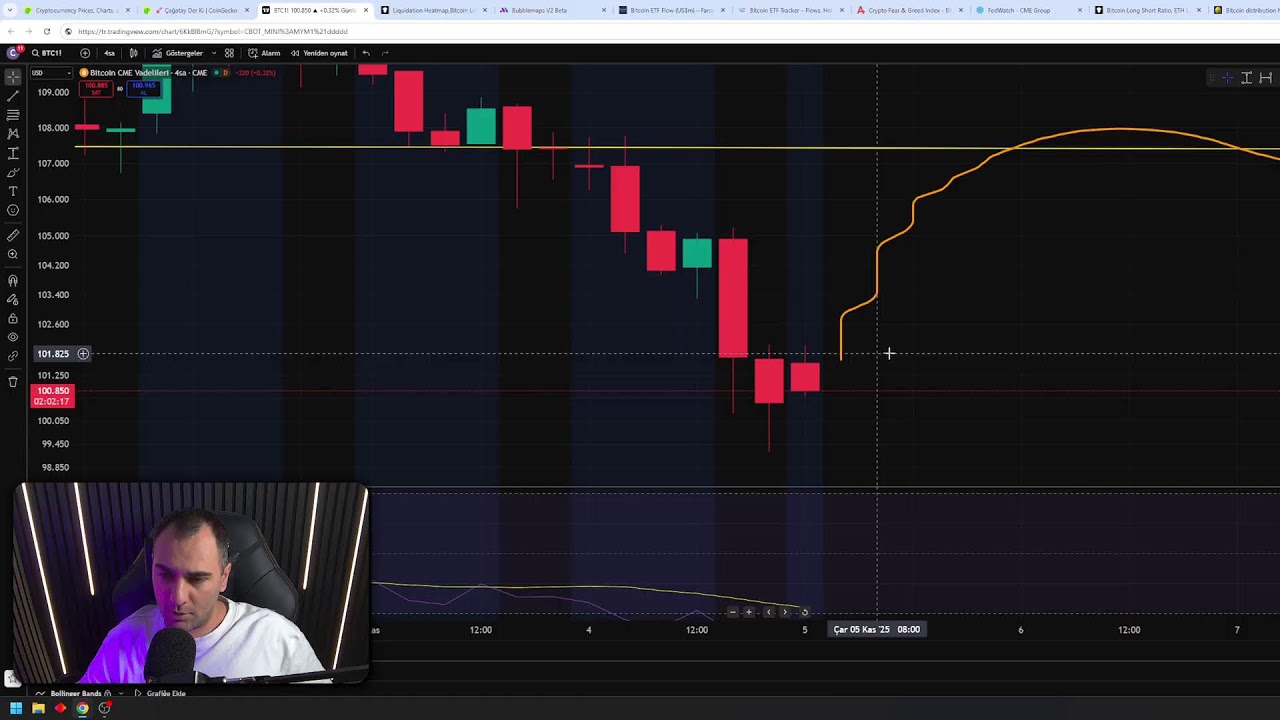Switch to Bitcoin Long Short Ratio tab
This screenshot has height=720, width=1280.
(x=1146, y=10)
